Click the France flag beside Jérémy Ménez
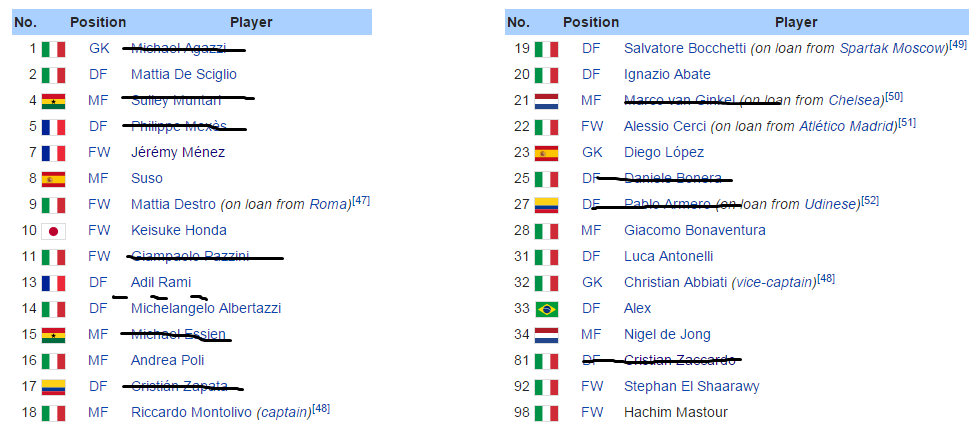 pos(53,153)
